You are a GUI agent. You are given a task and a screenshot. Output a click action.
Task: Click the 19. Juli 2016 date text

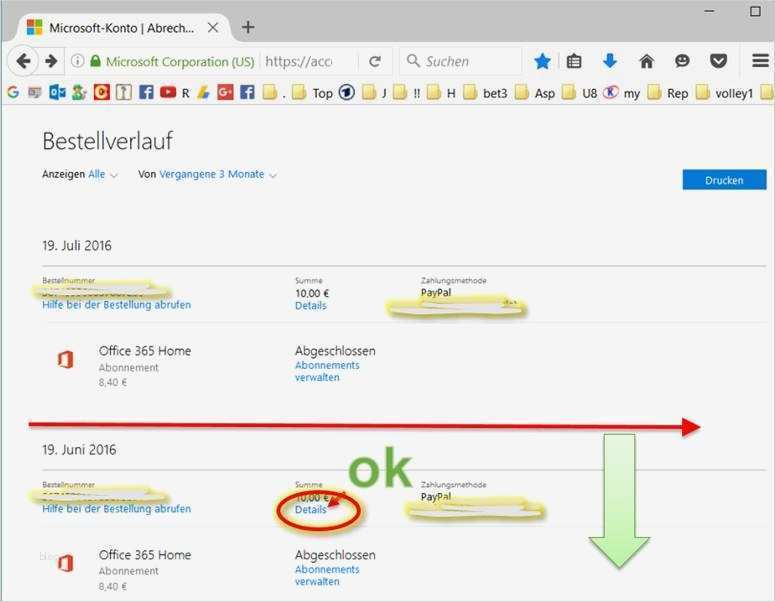(x=77, y=246)
